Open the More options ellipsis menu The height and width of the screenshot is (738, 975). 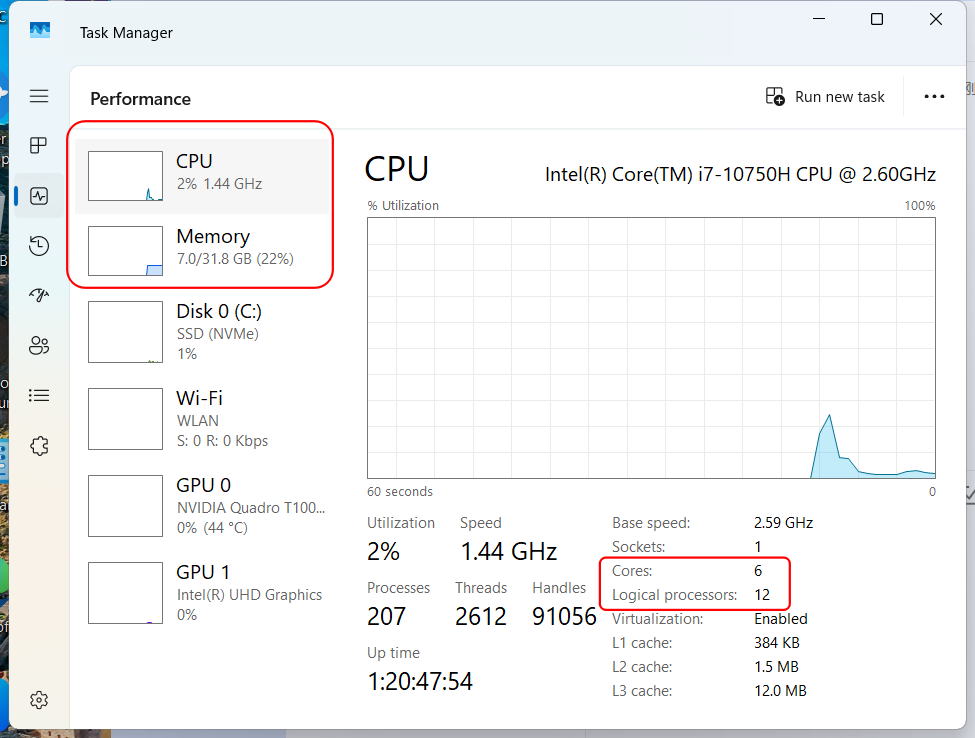(934, 96)
